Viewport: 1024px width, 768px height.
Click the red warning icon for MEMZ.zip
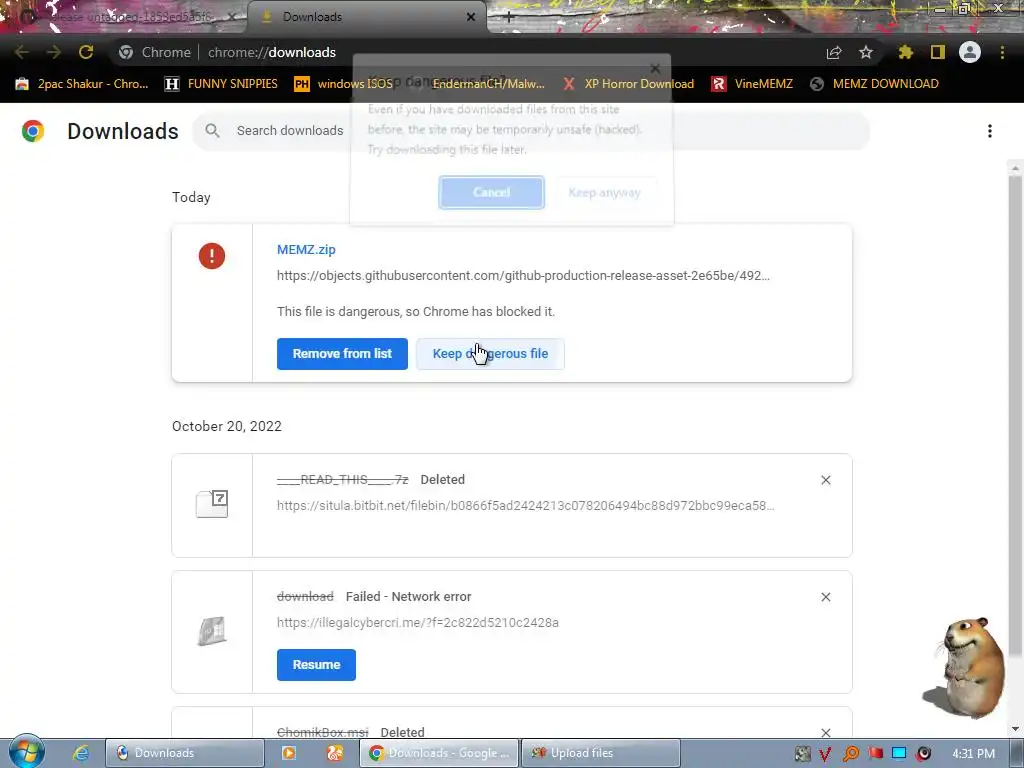coord(212,256)
